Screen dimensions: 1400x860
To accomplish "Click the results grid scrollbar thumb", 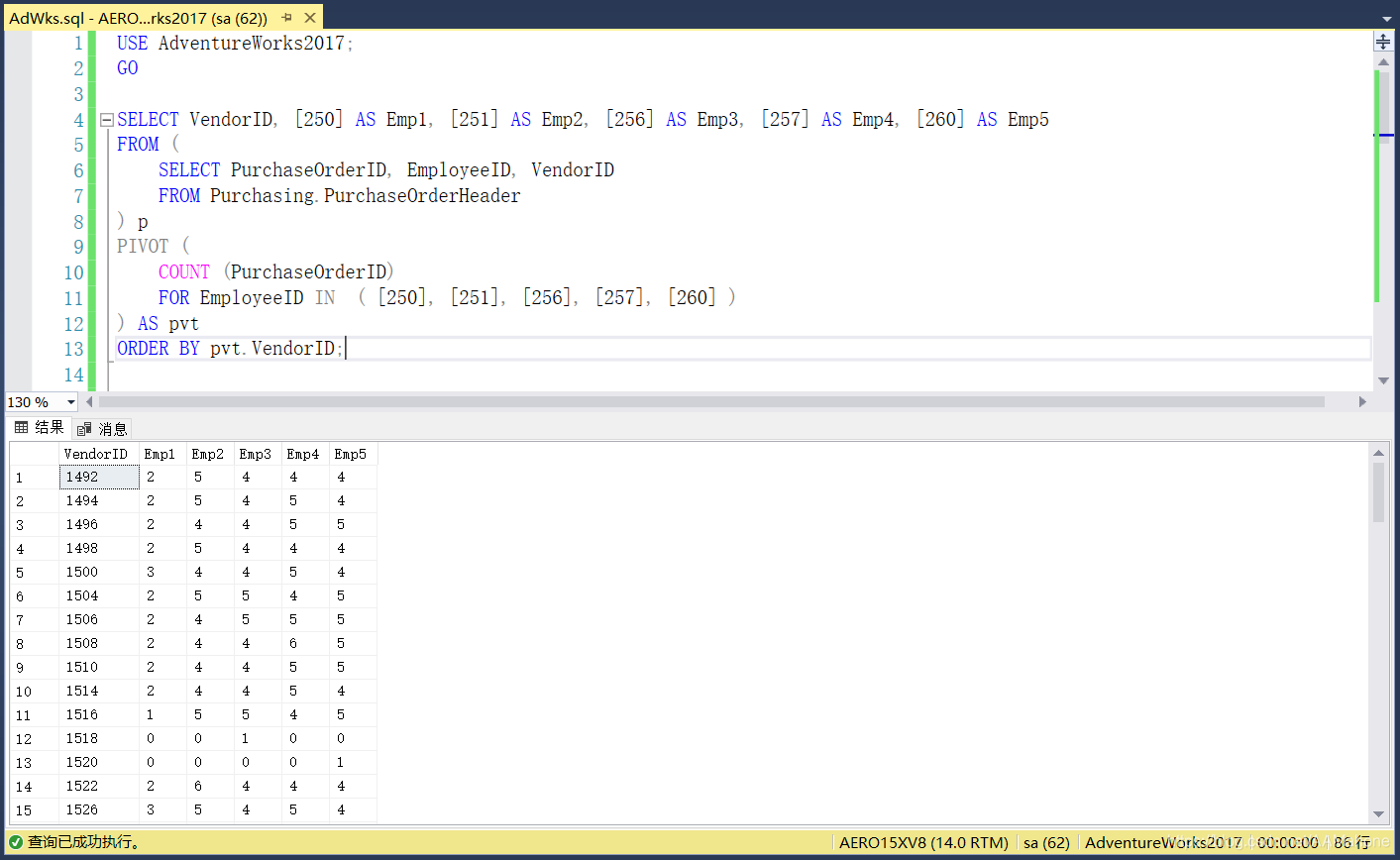I will [1378, 492].
